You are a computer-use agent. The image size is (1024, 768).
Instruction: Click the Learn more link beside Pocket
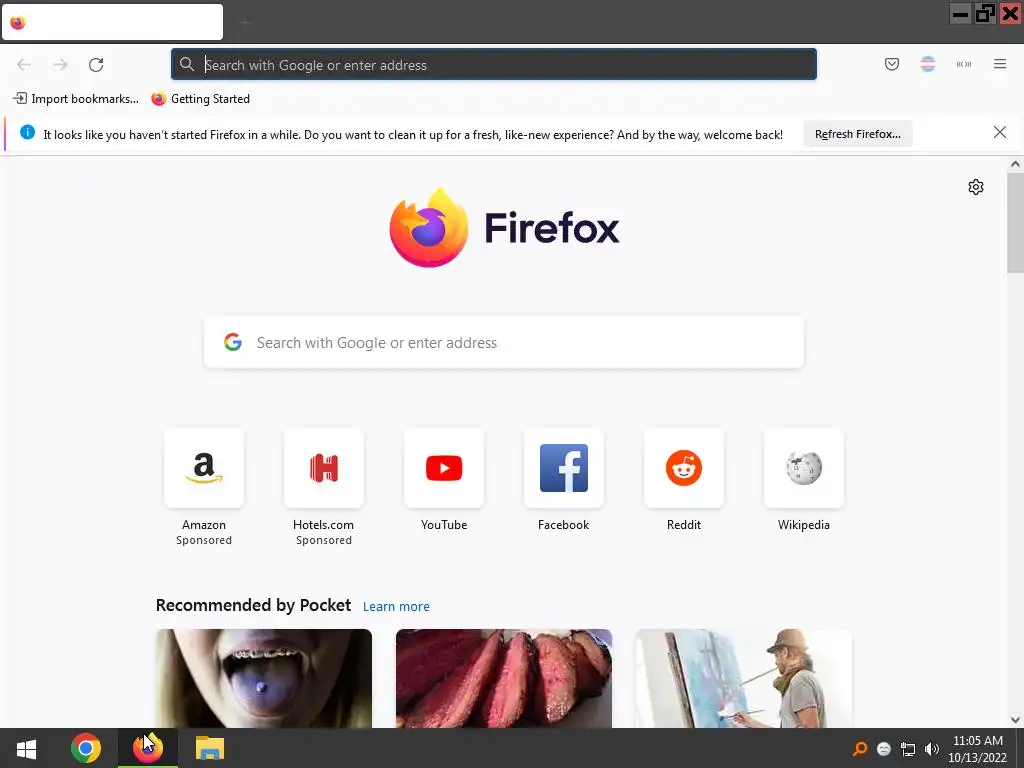(x=396, y=607)
